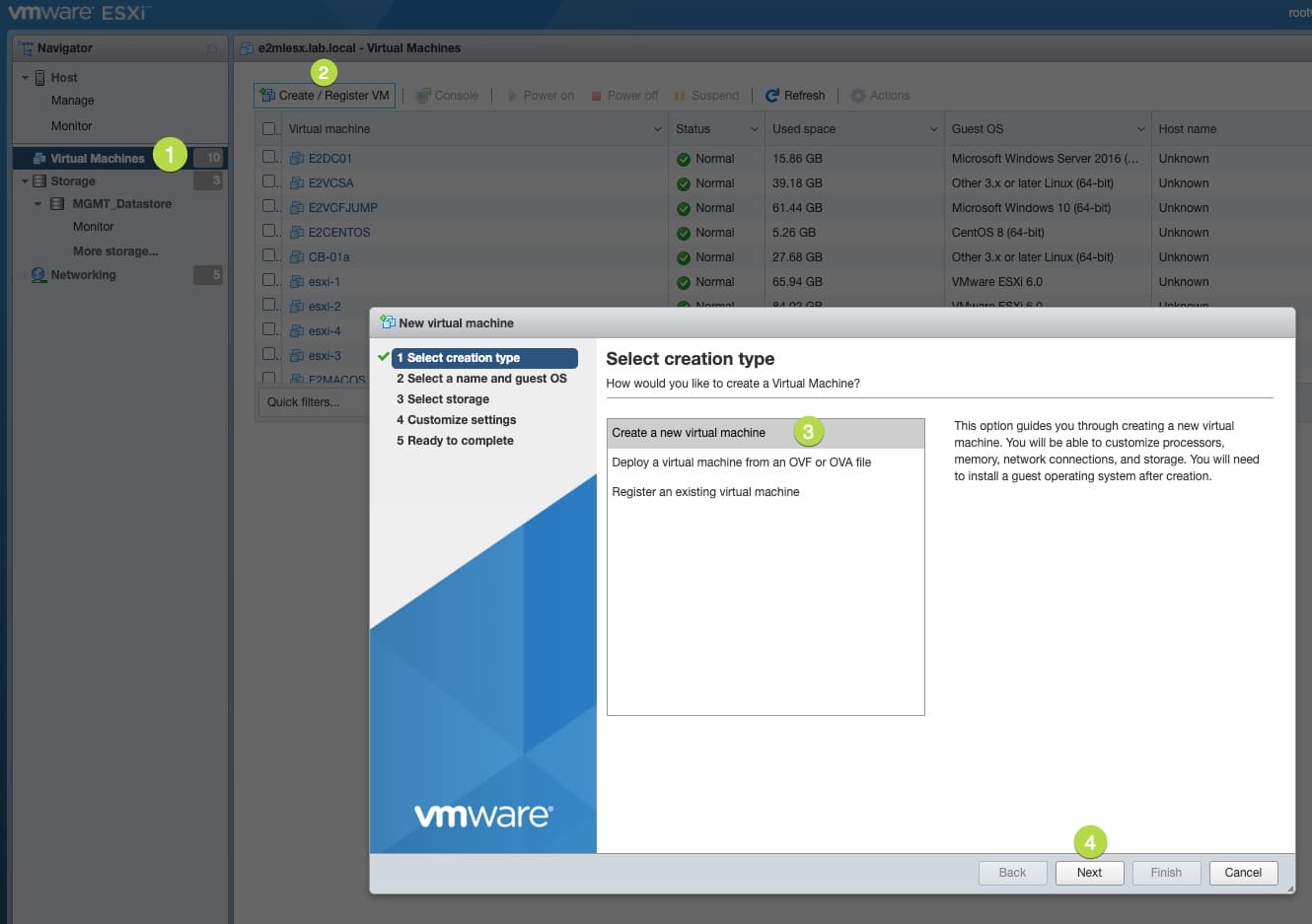Collapse the Storage tree node arrow
Image resolution: width=1312 pixels, height=924 pixels.
pyautogui.click(x=25, y=181)
